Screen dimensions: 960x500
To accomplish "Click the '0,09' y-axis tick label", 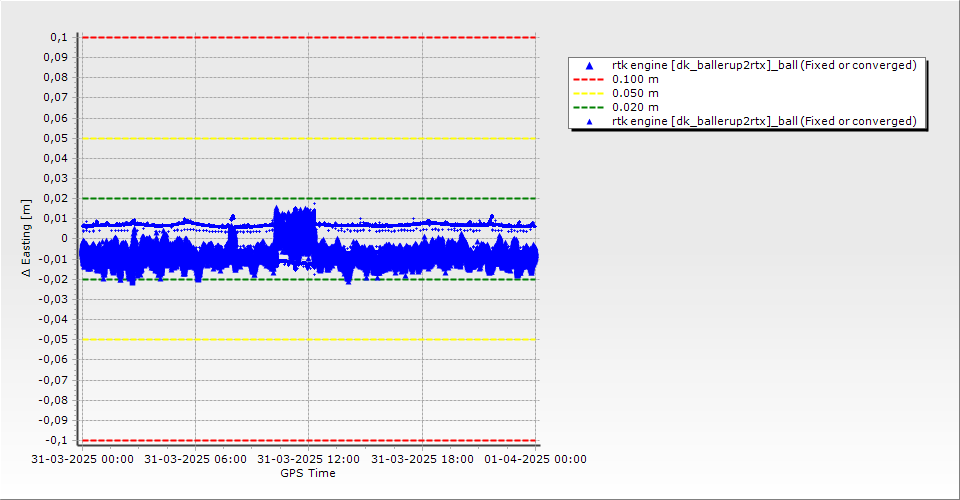I will click(x=56, y=58).
